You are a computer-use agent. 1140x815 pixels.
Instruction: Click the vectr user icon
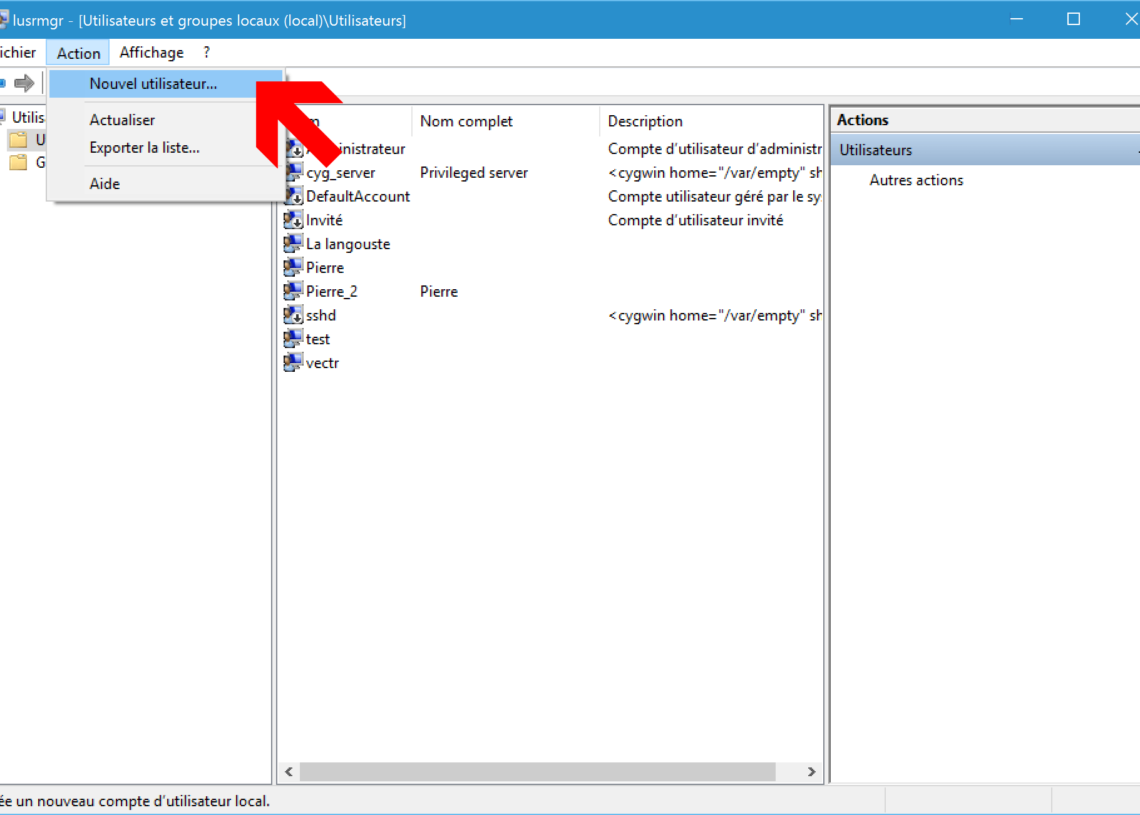(293, 363)
